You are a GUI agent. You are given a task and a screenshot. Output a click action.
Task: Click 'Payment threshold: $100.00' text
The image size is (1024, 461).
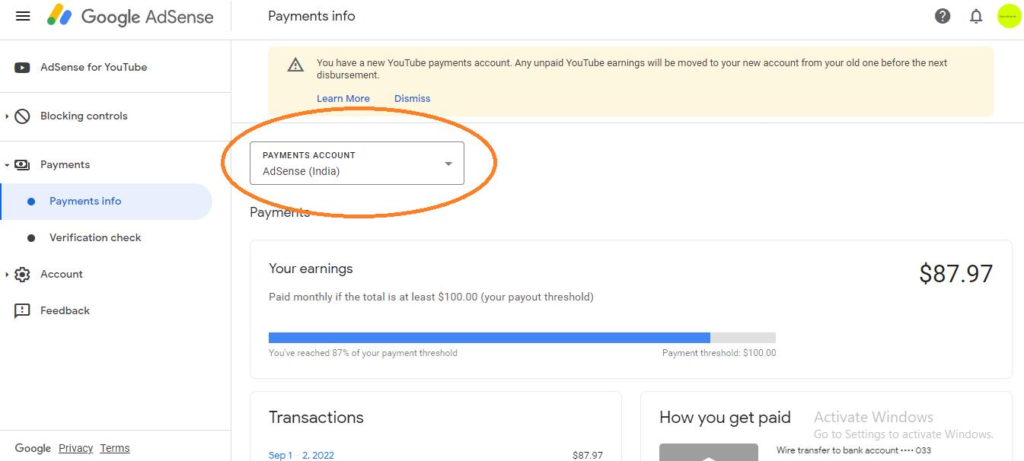pyautogui.click(x=719, y=353)
